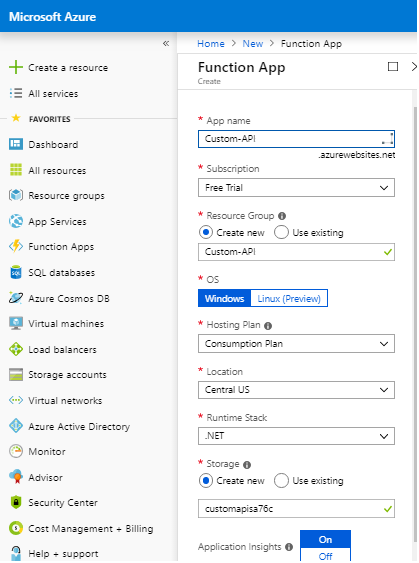Go to the Home breadcrumb link

pos(211,44)
